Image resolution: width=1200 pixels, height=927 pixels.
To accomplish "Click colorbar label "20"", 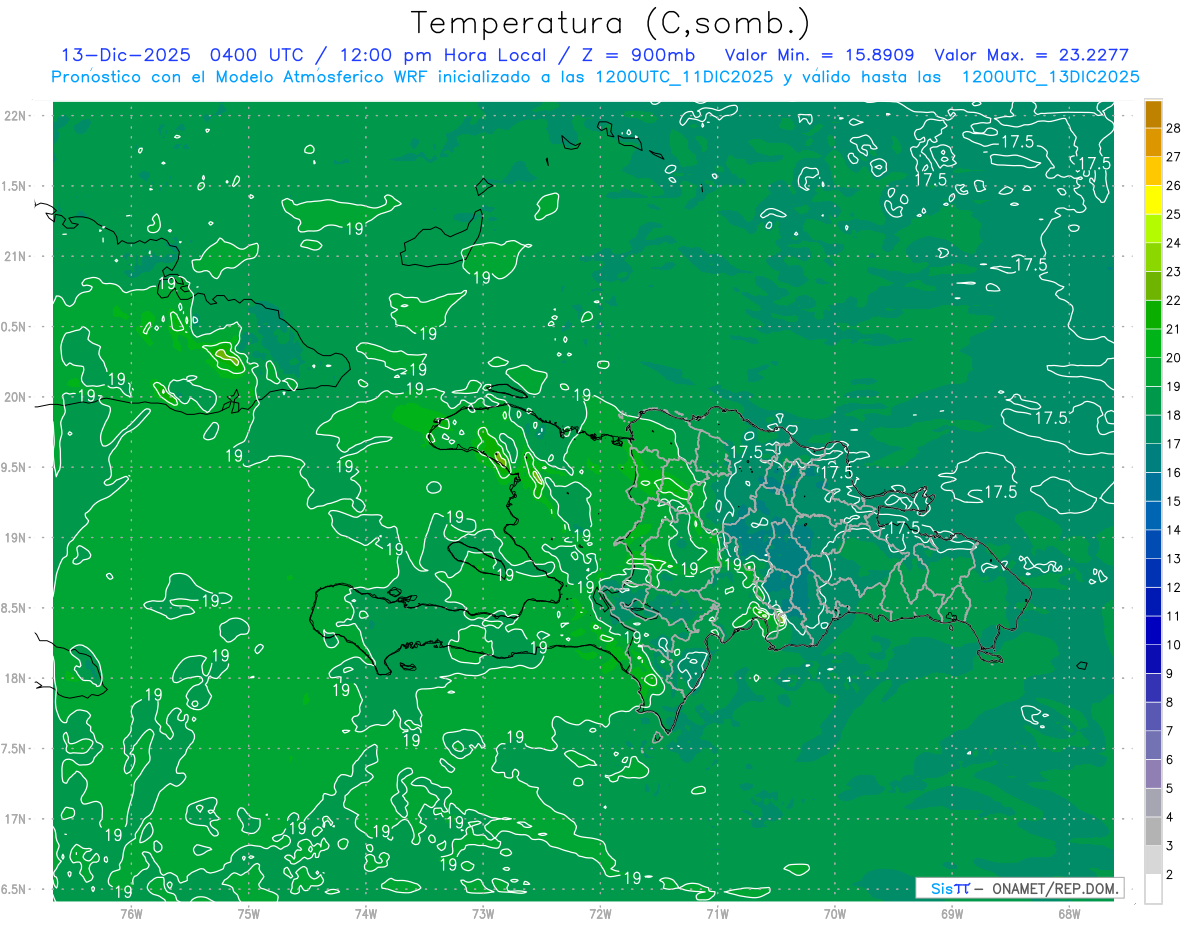I will click(x=1174, y=358).
